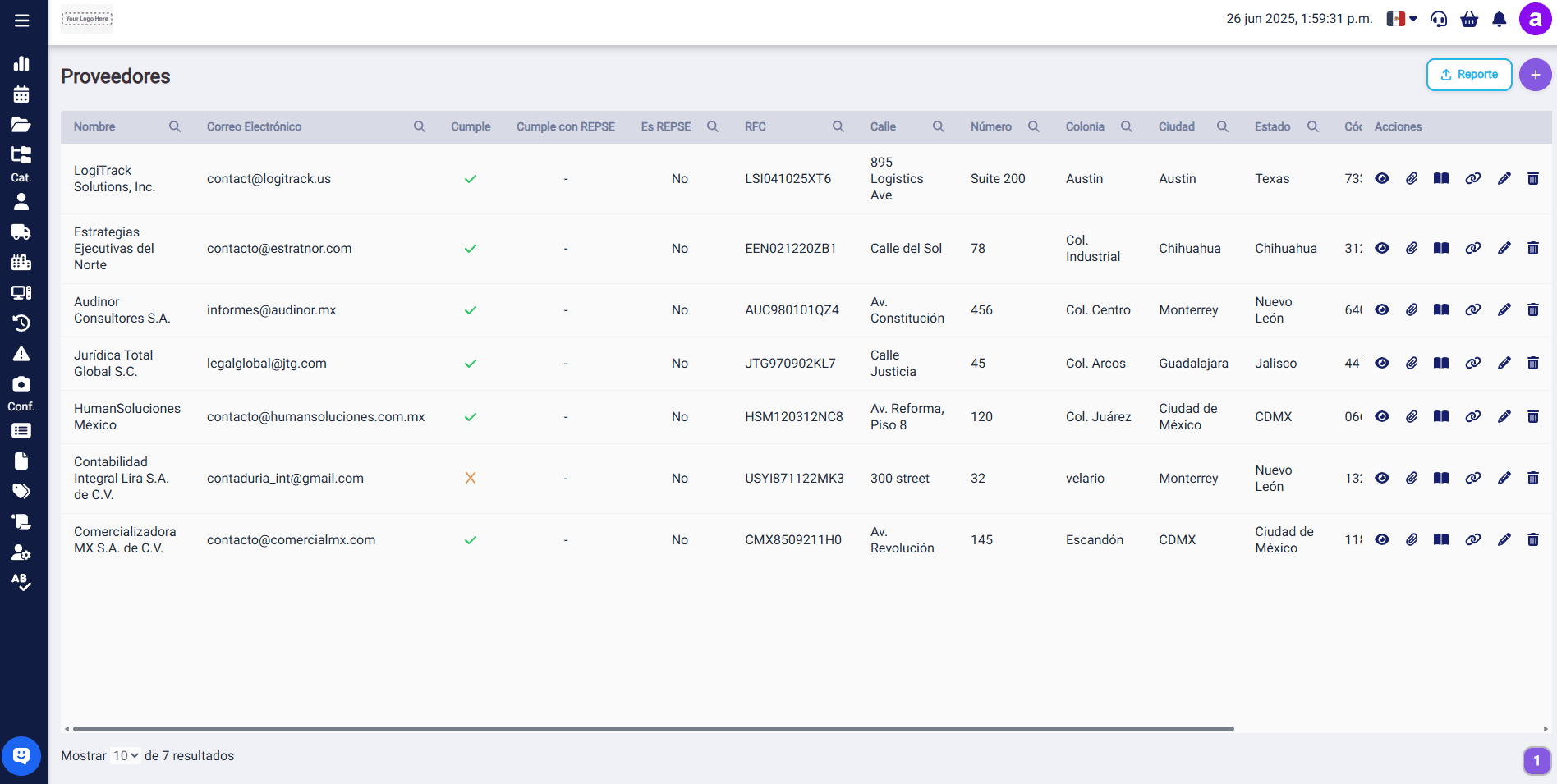Search the Nombre column
The height and width of the screenshot is (784, 1557).
pyautogui.click(x=175, y=126)
